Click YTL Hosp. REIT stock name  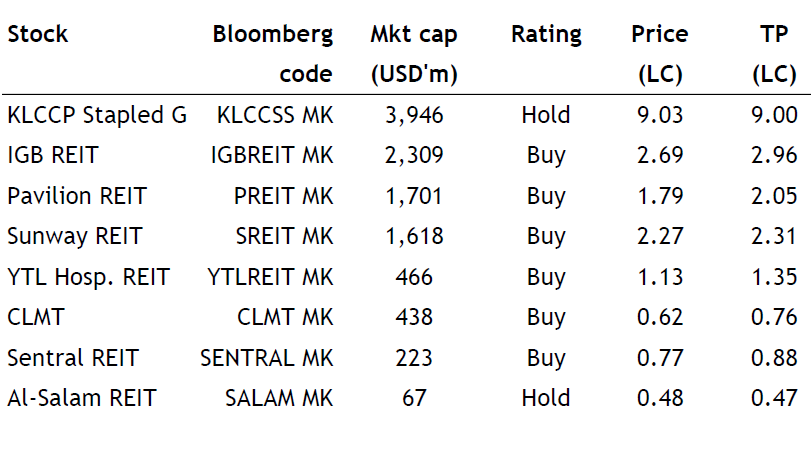pyautogui.click(x=88, y=277)
